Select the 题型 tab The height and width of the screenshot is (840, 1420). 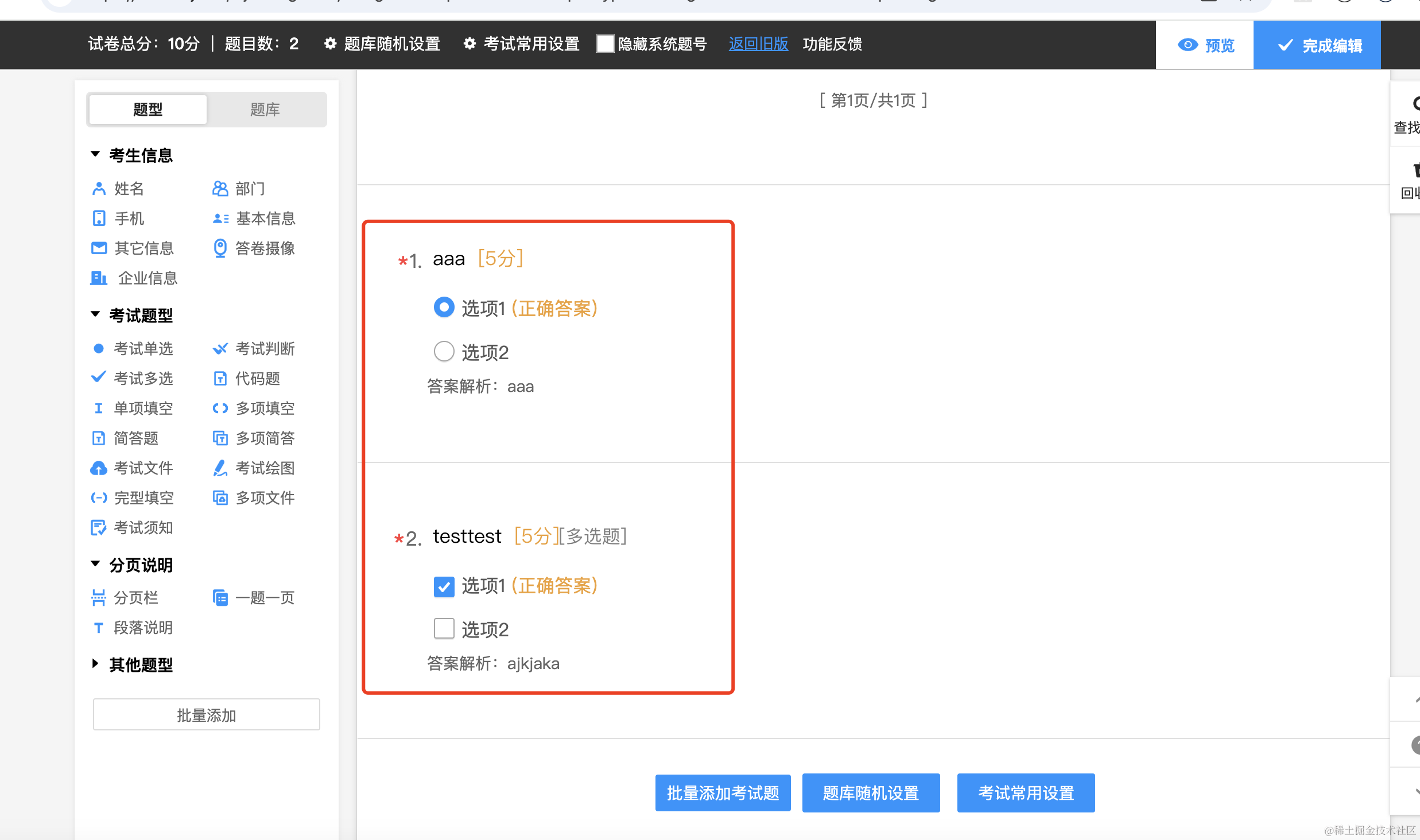coord(148,109)
